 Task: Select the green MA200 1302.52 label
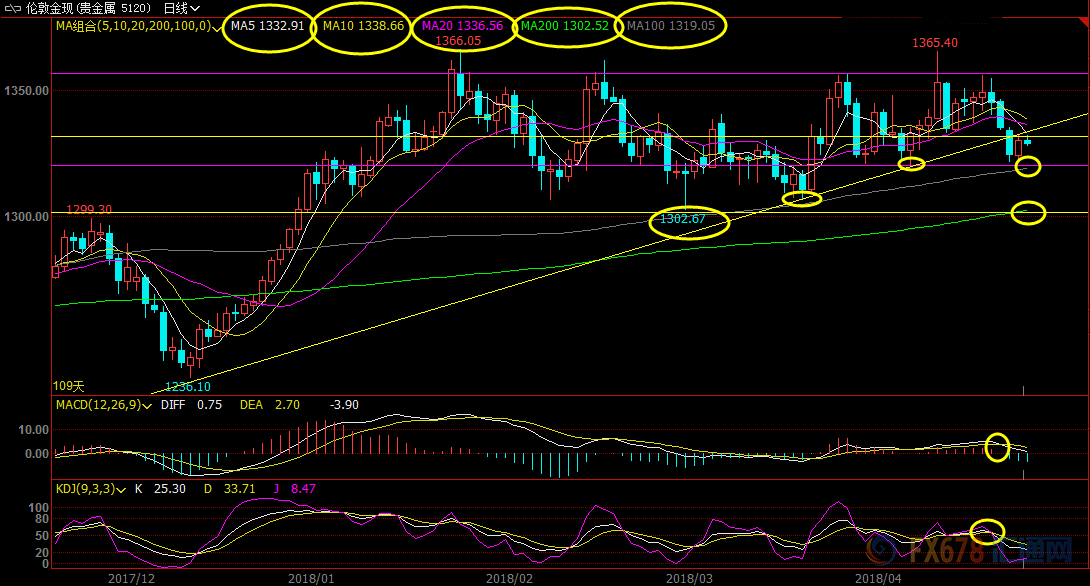[564, 26]
